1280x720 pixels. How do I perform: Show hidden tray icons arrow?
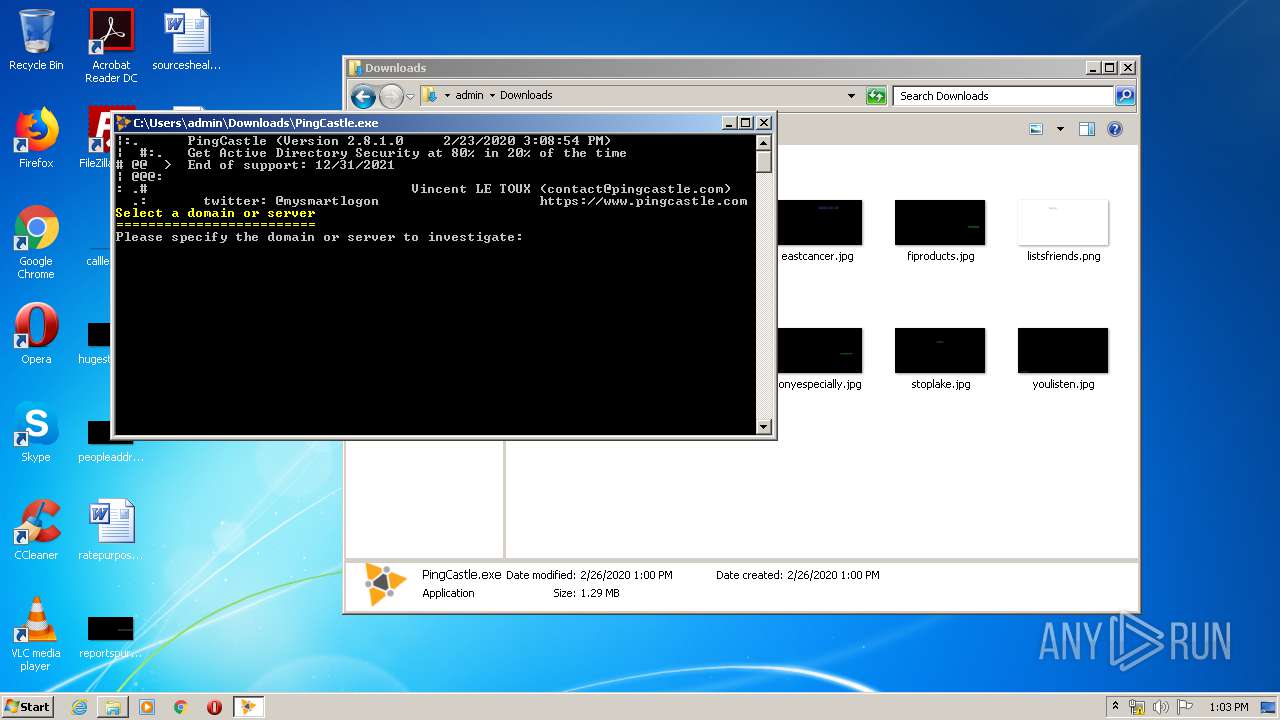click(1116, 707)
